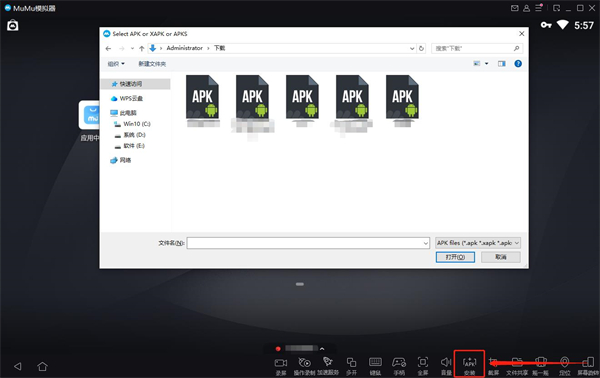Click 新建文件夹 new folder button
Screen dimensions: 600x378
(x=152, y=64)
